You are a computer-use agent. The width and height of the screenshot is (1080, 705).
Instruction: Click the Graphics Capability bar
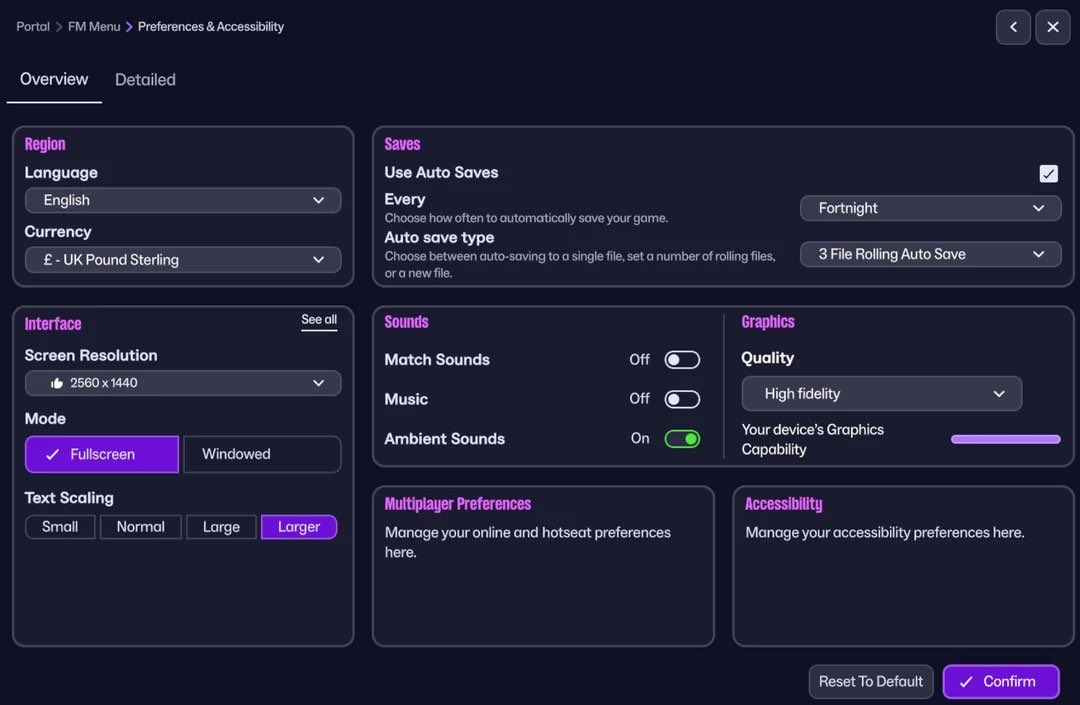point(1005,439)
